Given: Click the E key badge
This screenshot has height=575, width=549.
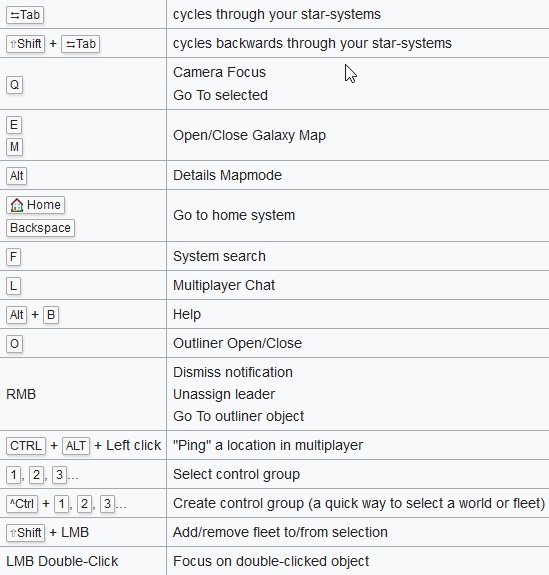Looking at the screenshot, I should pos(14,125).
